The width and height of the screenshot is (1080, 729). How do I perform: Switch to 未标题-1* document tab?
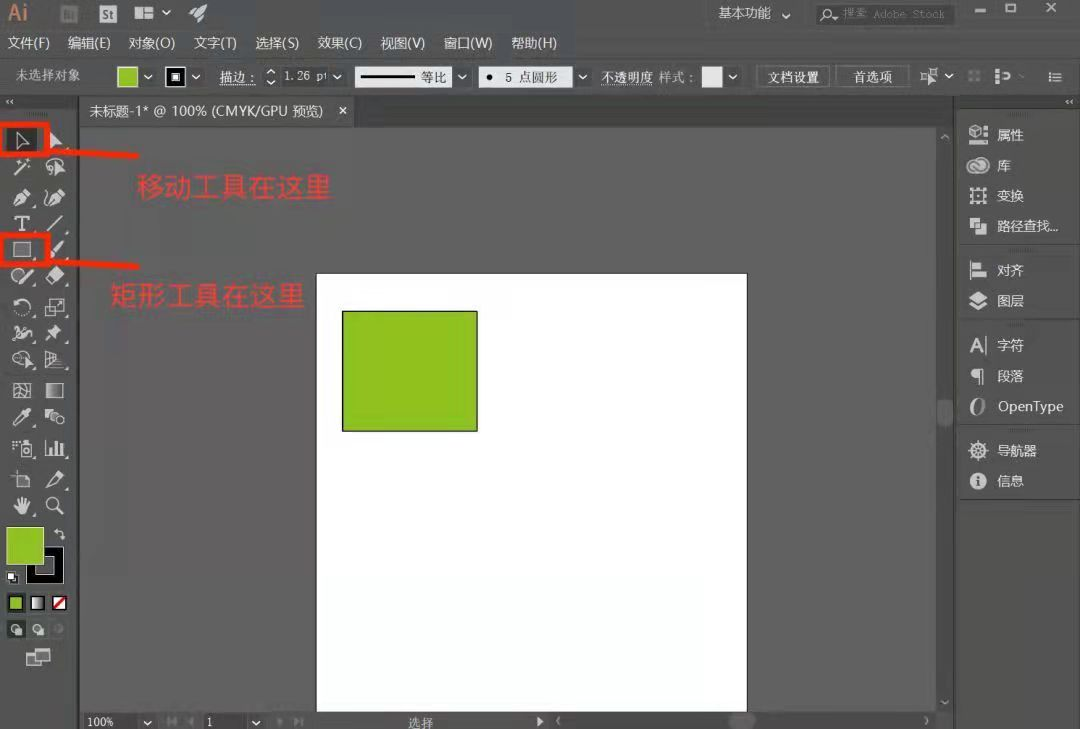(206, 111)
